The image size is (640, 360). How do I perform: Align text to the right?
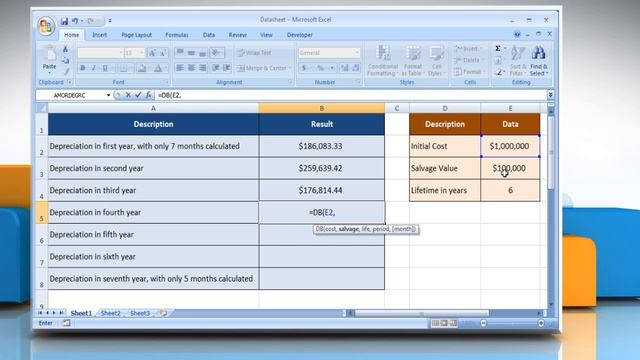pos(203,68)
